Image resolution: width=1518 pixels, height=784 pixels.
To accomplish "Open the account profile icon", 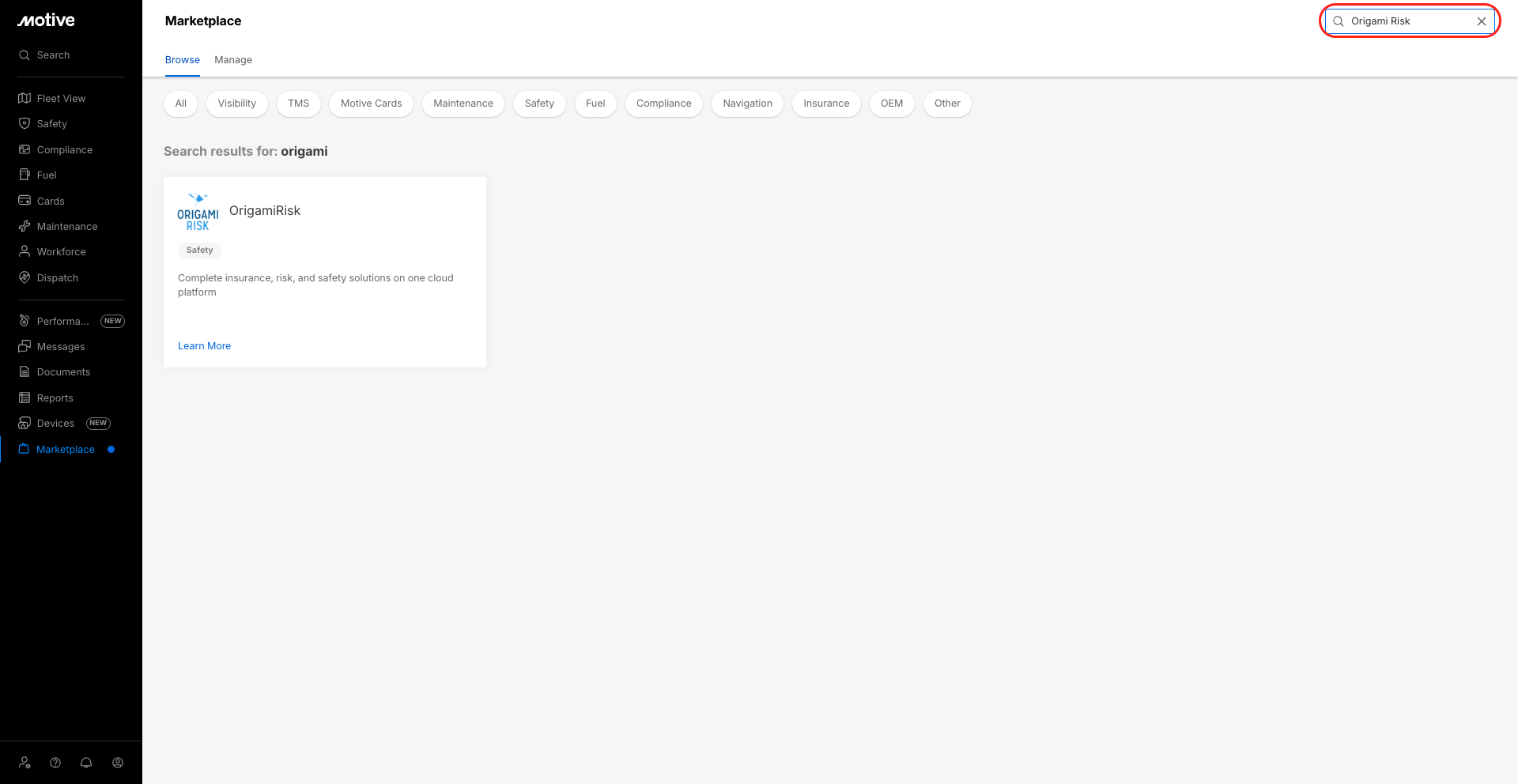I will pyautogui.click(x=118, y=763).
